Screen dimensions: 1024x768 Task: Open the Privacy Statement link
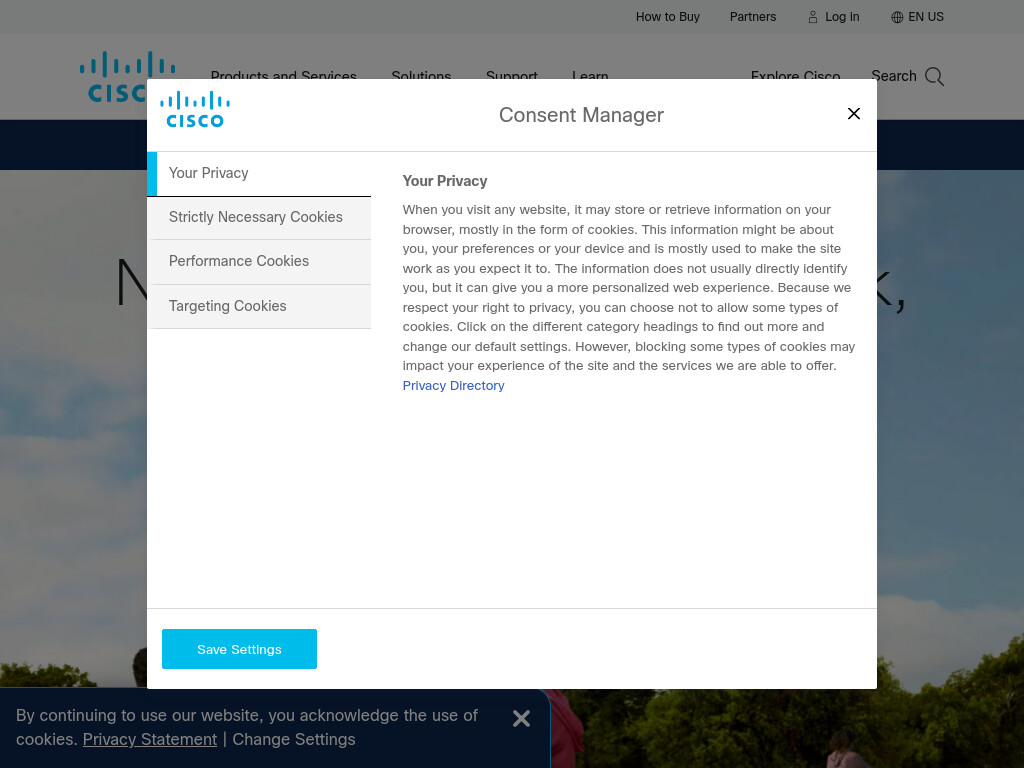coord(150,739)
